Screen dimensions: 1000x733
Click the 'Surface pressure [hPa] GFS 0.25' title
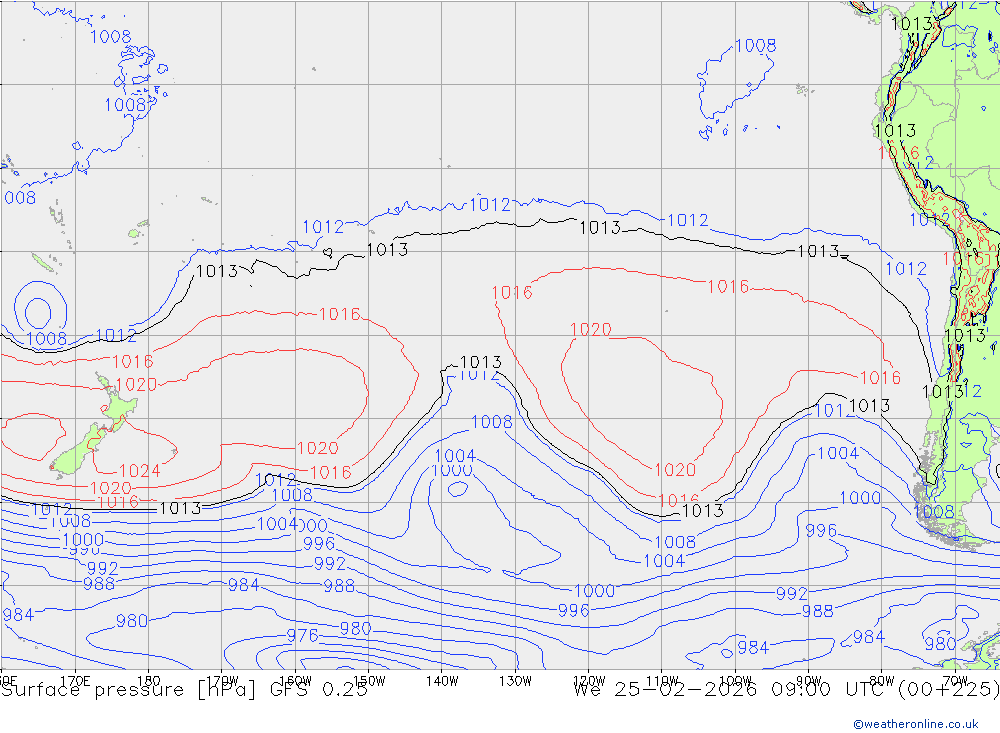(184, 690)
